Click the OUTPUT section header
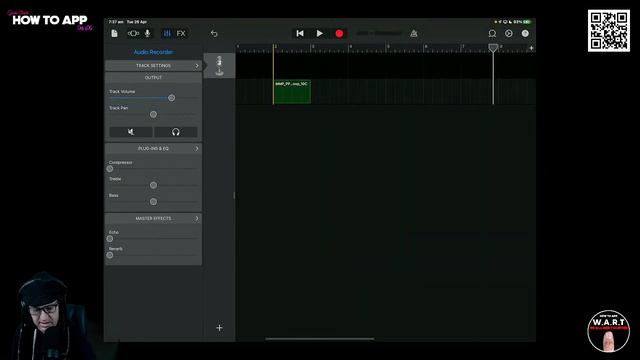The image size is (640, 360). click(x=153, y=78)
